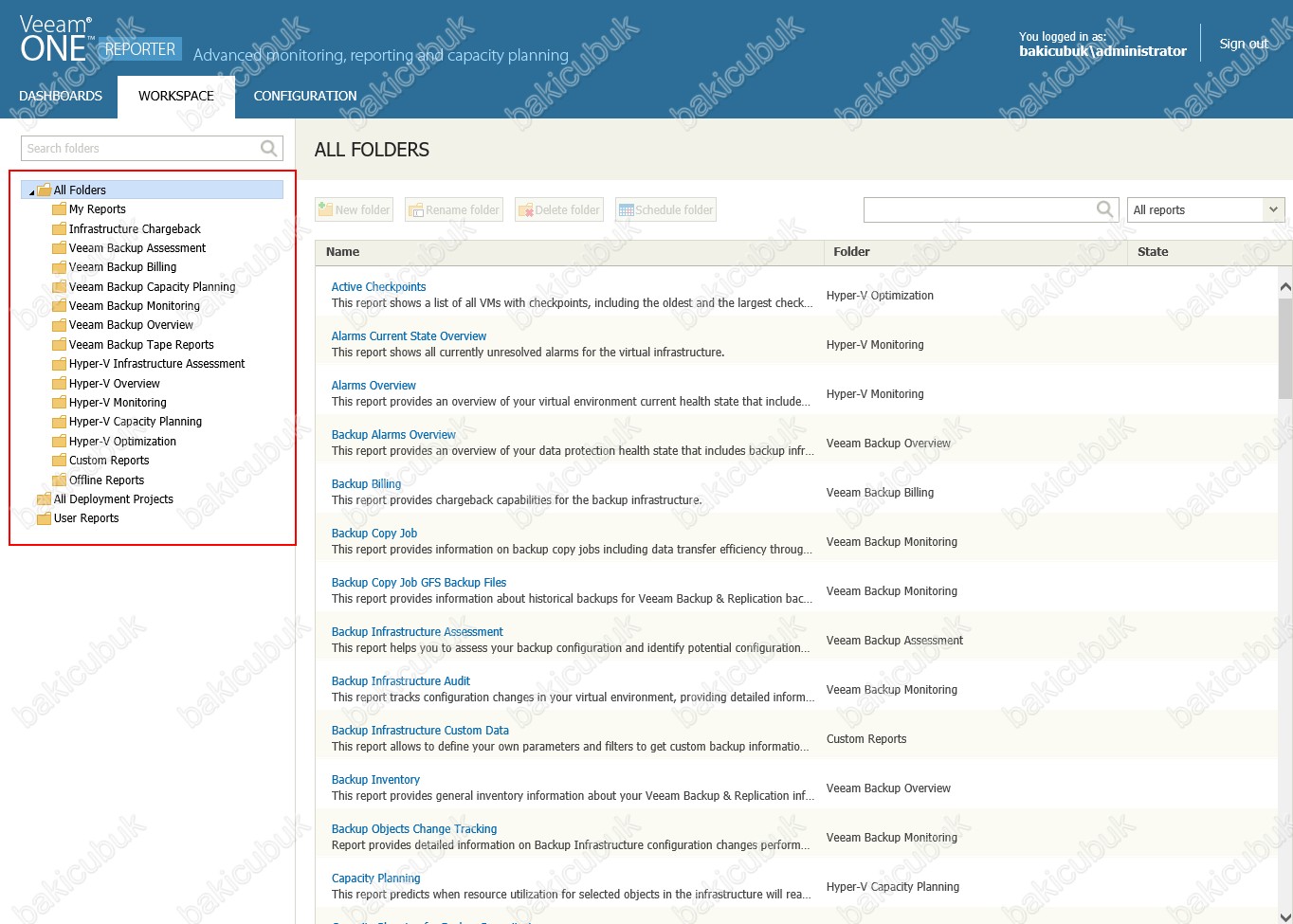Open the Backup Objects Change Tracking report
The height and width of the screenshot is (924, 1293).
414,829
